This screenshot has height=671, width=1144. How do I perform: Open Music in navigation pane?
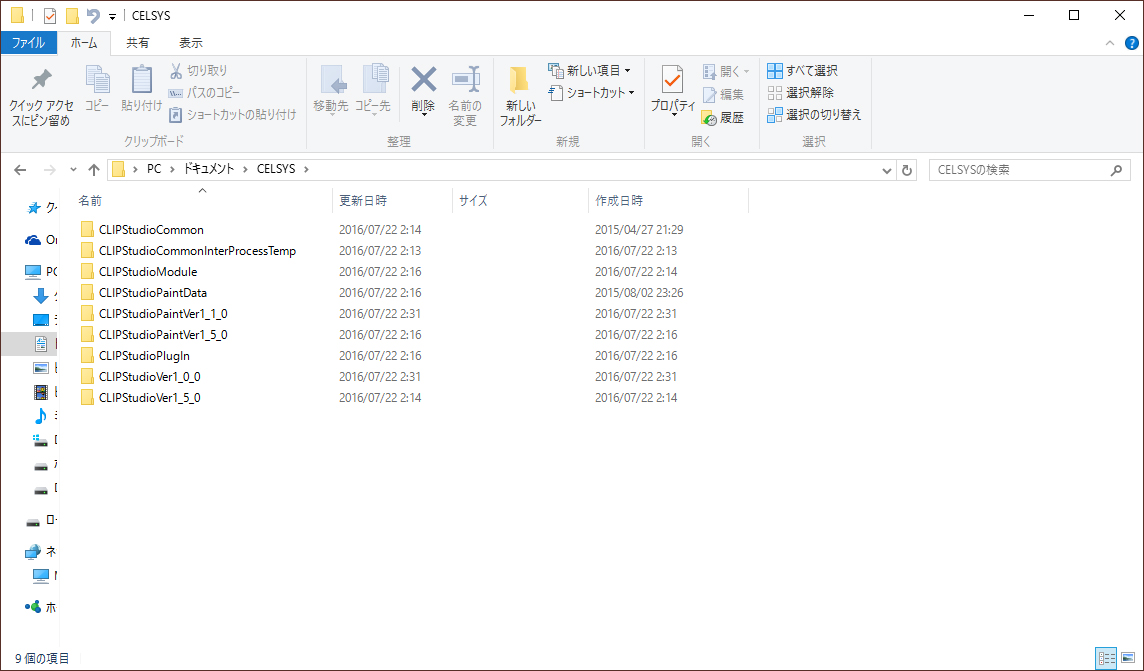(41, 416)
